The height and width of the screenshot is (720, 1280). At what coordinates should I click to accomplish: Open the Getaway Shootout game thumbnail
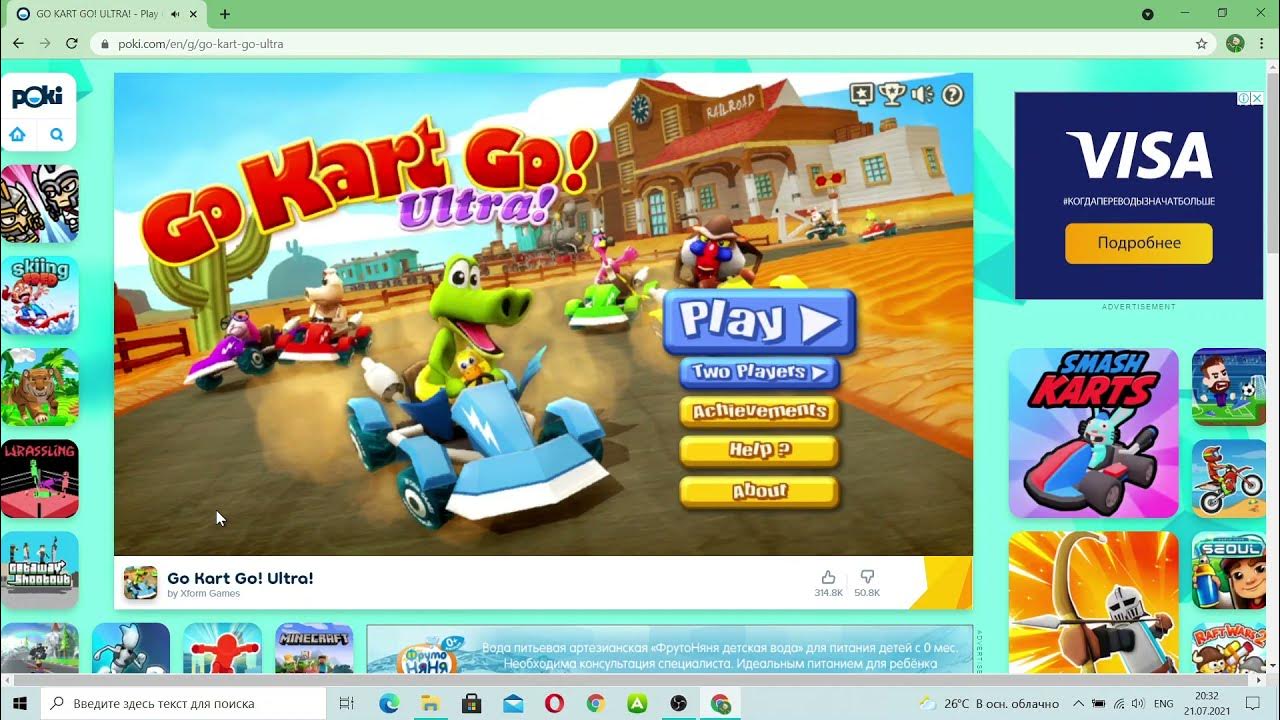pyautogui.click(x=40, y=570)
